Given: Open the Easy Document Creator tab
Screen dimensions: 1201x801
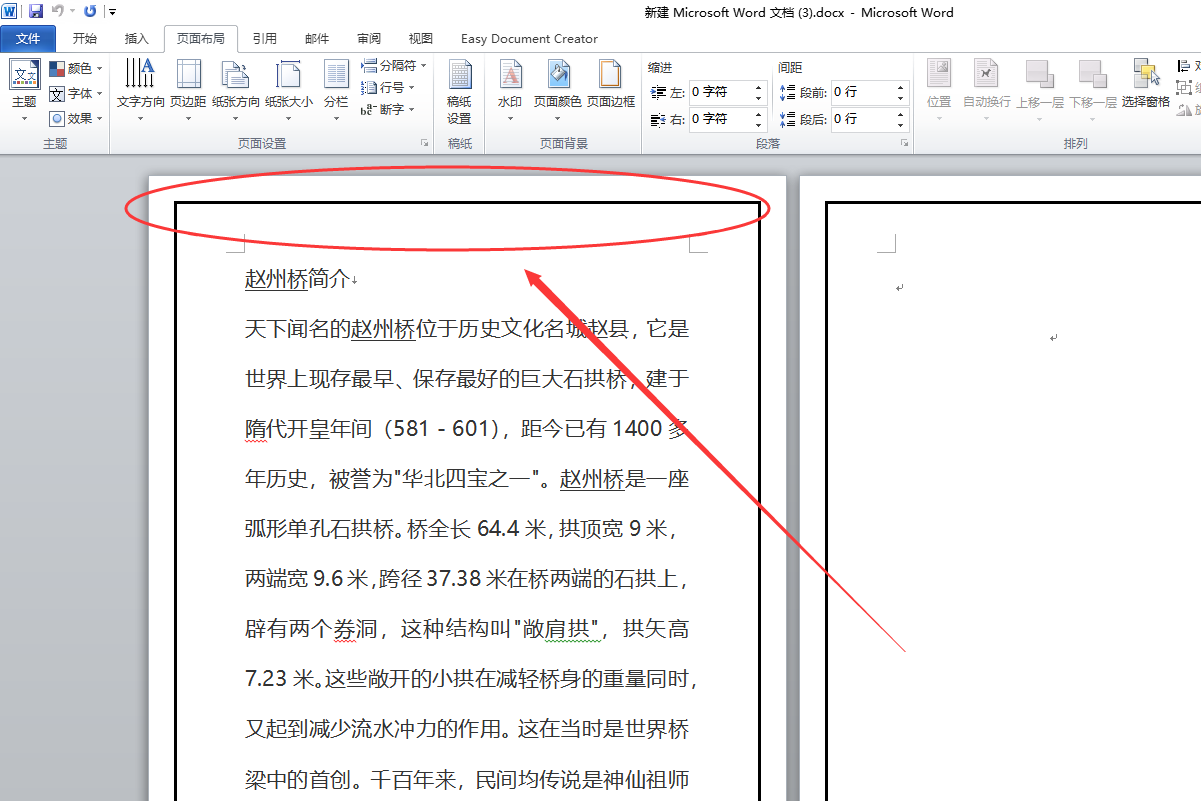Looking at the screenshot, I should [x=529, y=39].
